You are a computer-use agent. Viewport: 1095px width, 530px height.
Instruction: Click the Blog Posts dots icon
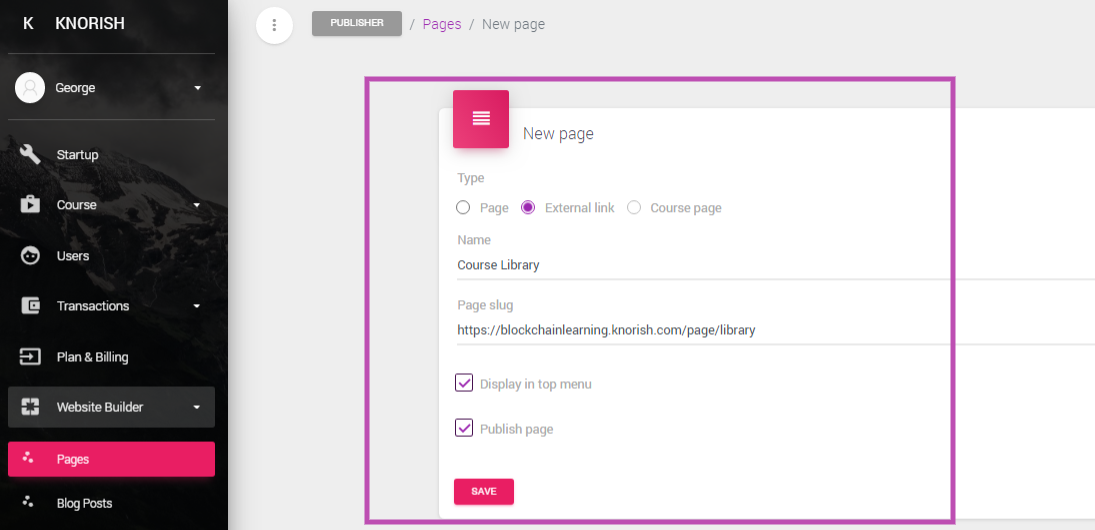(x=28, y=501)
